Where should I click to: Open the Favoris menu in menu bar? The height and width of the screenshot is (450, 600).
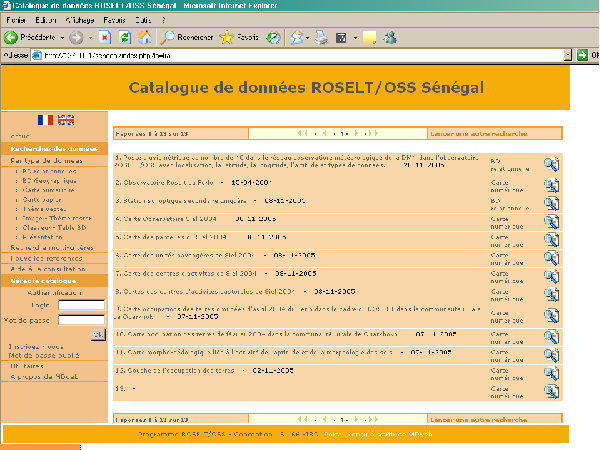(x=114, y=20)
